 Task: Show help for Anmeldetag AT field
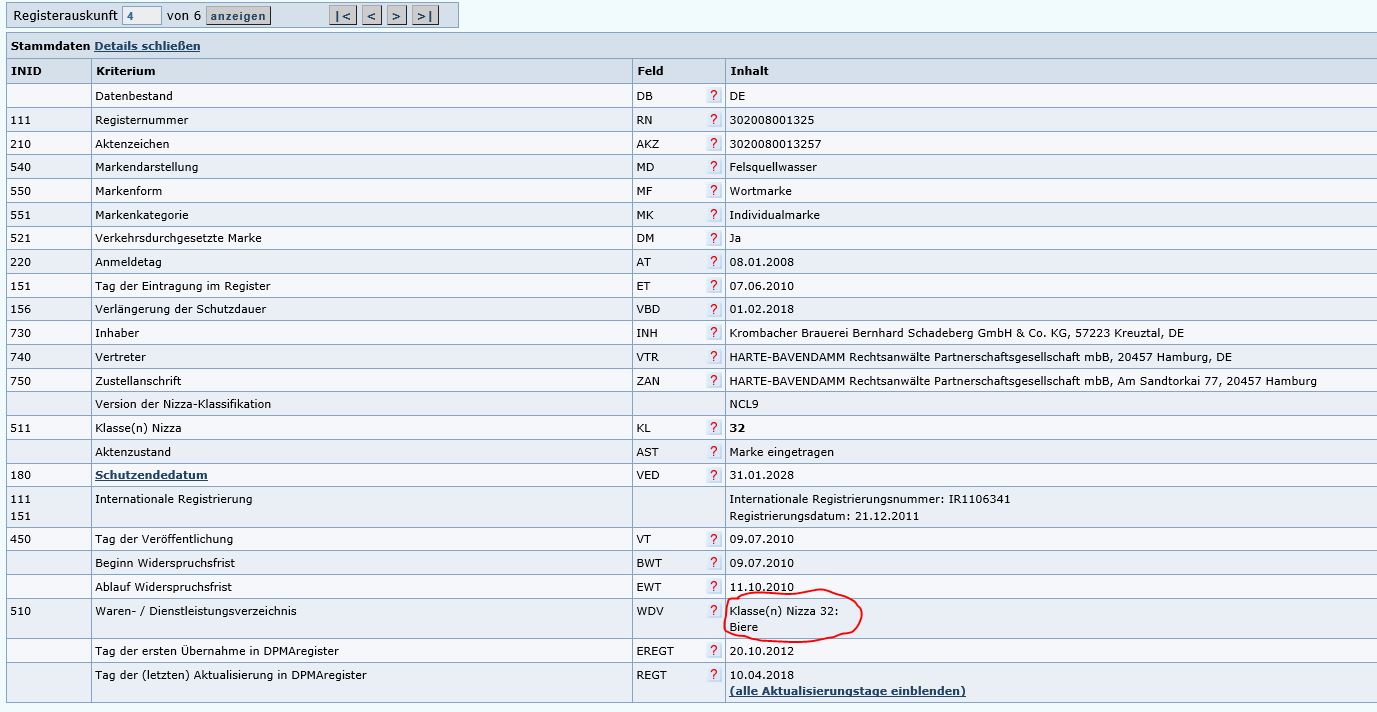[713, 262]
